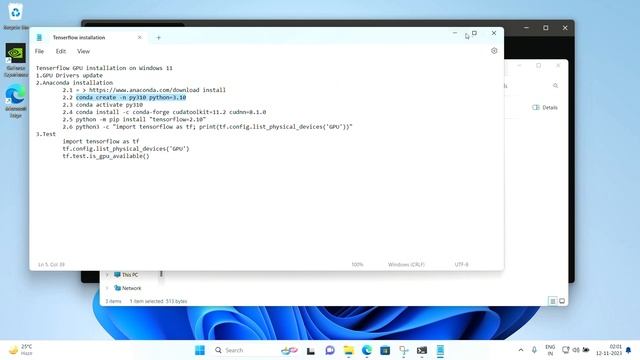The width and height of the screenshot is (640, 360).
Task: Click the Notepad document icon in tab
Action: click(39, 38)
